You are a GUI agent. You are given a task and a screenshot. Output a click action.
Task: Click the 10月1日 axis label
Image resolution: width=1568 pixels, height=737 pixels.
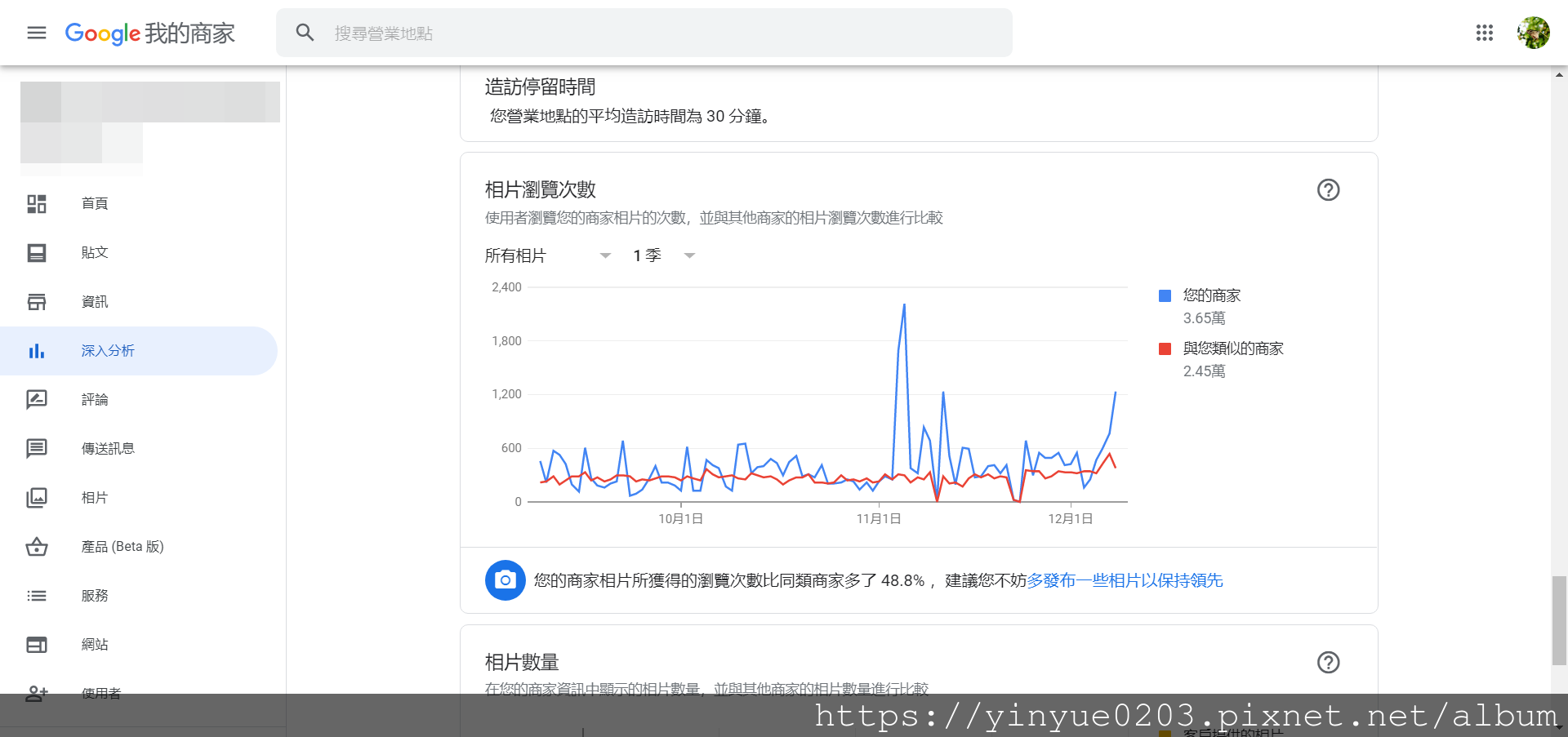[681, 518]
